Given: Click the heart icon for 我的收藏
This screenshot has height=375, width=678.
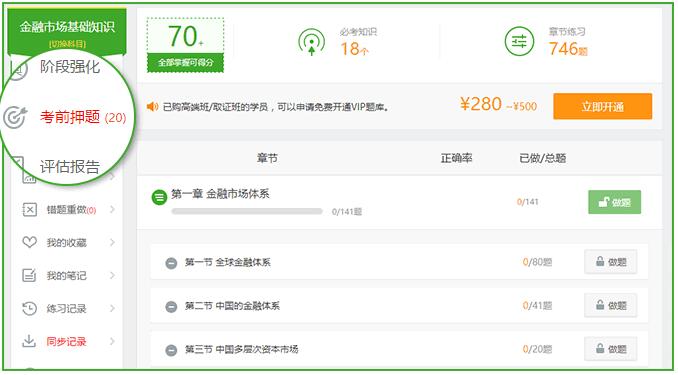Looking at the screenshot, I should coord(29,242).
